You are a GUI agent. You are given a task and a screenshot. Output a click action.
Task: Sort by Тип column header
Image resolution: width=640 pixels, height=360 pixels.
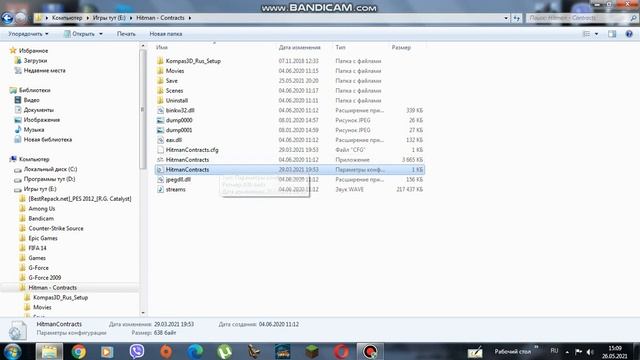[340, 47]
